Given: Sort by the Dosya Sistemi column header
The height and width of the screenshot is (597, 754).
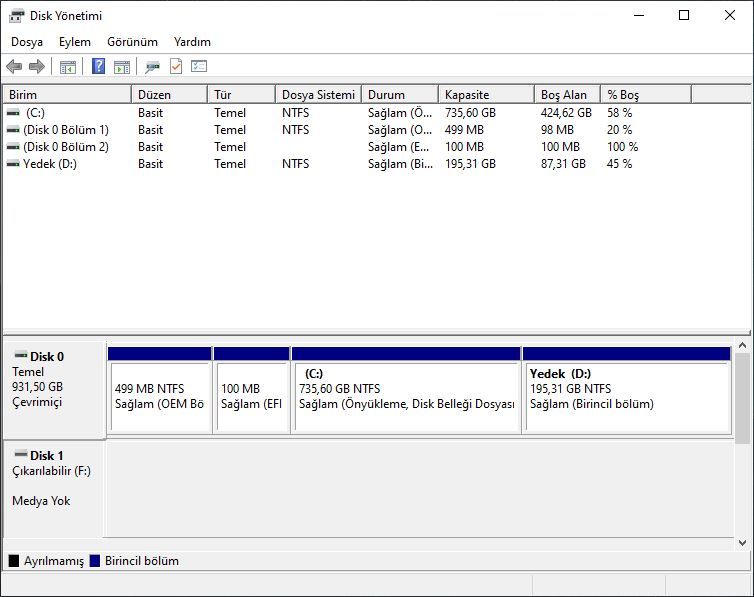Looking at the screenshot, I should tap(318, 95).
